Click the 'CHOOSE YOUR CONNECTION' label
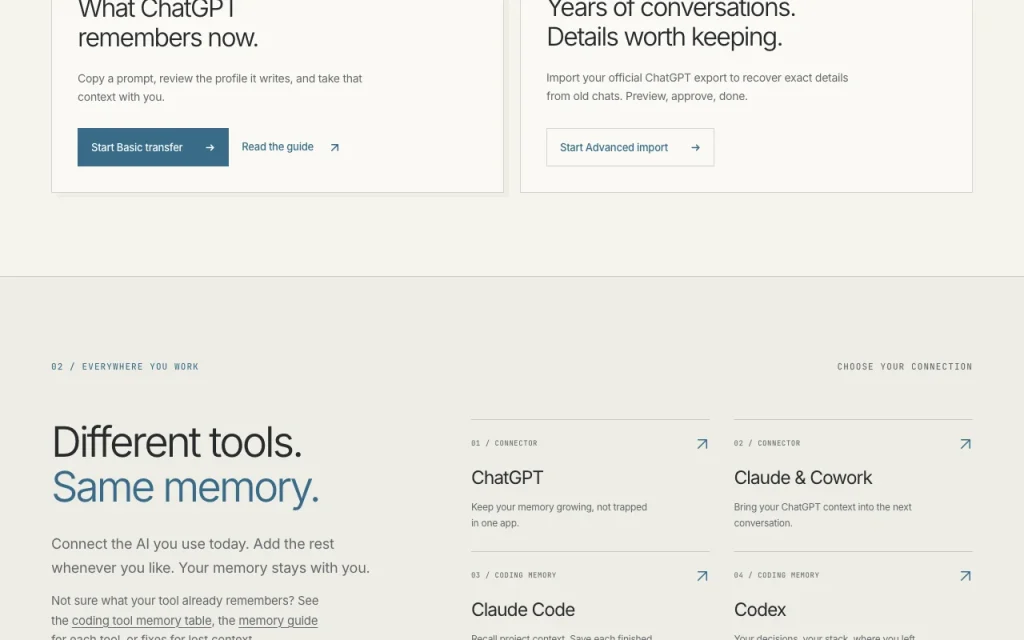This screenshot has height=640, width=1024. pos(904,366)
